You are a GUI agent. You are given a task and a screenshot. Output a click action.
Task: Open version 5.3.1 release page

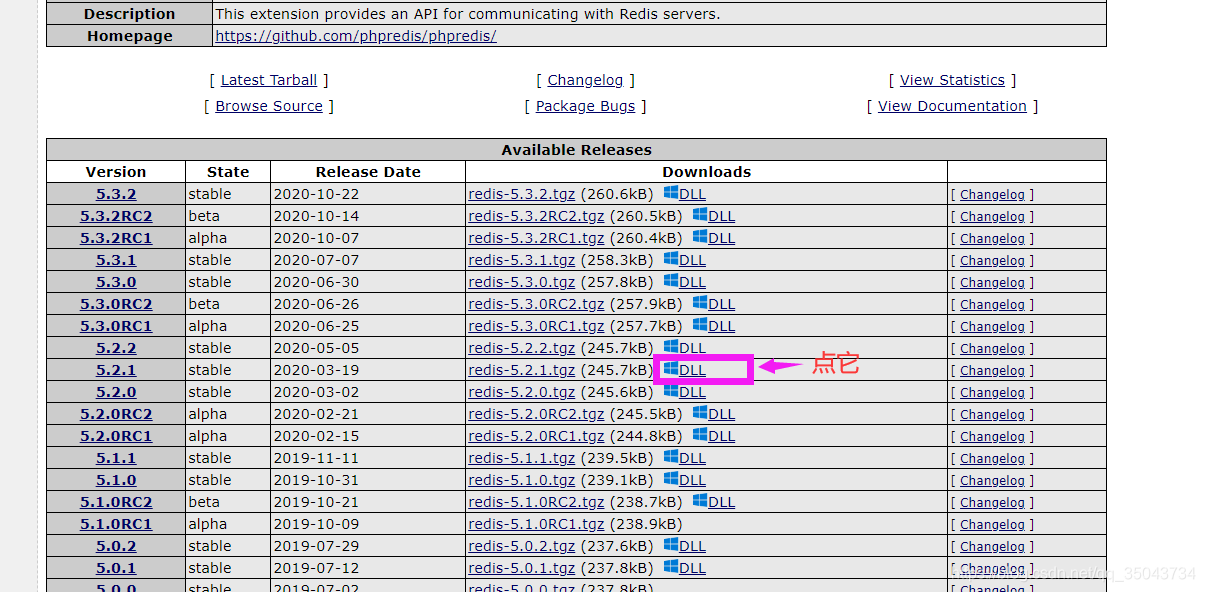pos(116,260)
